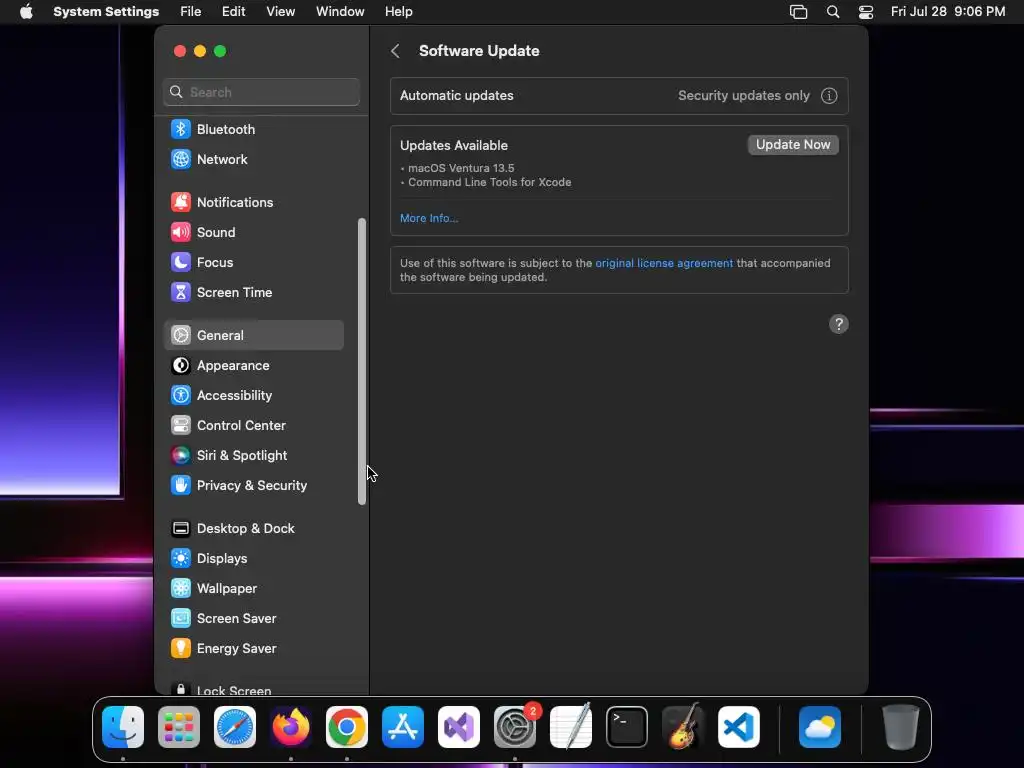The width and height of the screenshot is (1024, 768).
Task: Open TextEdit from the Dock
Action: tap(571, 727)
